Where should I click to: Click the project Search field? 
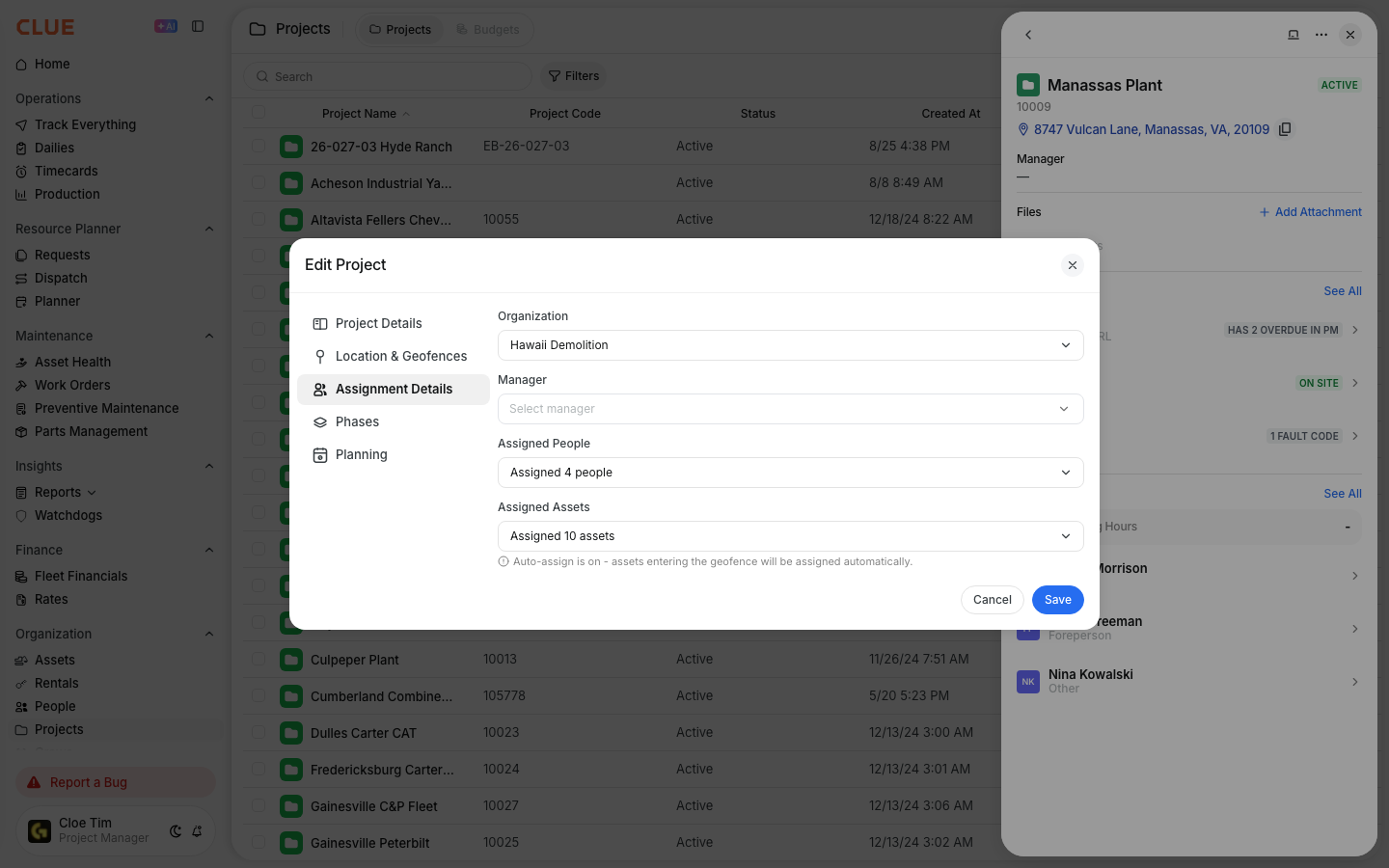click(388, 76)
